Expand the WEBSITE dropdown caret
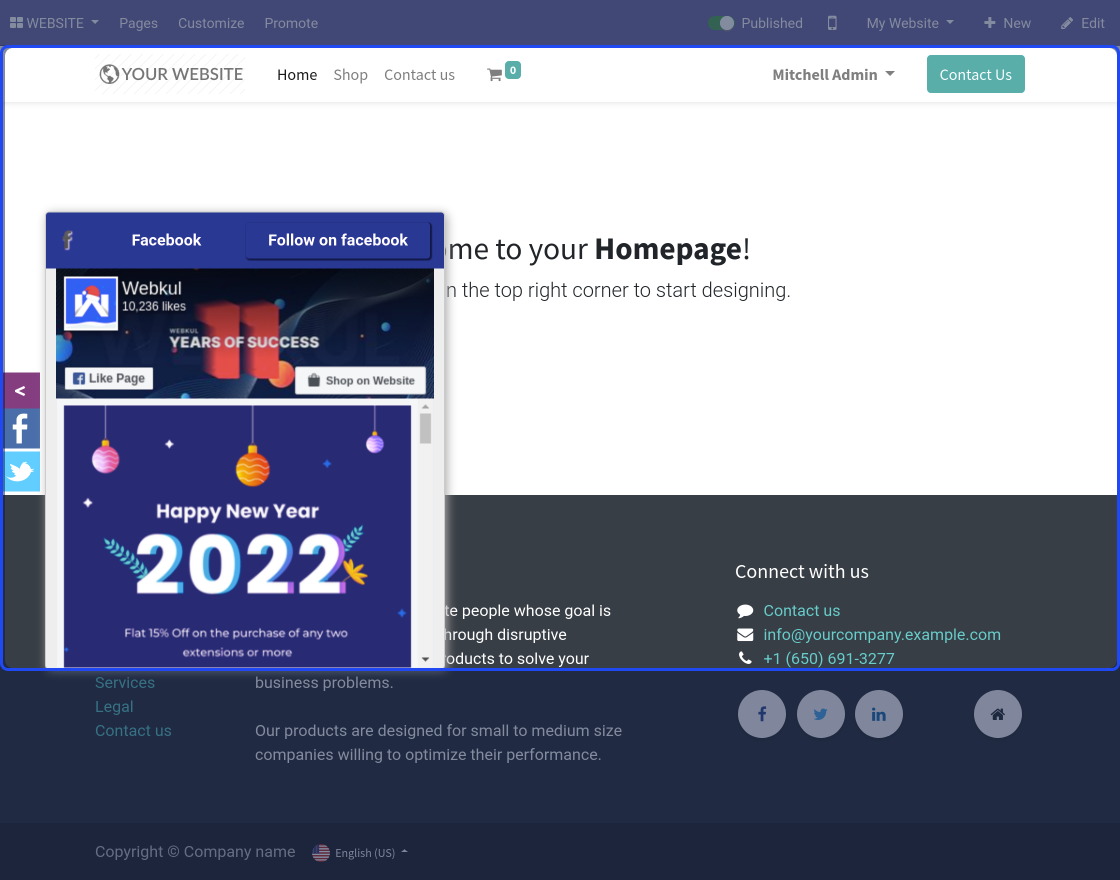Viewport: 1120px width, 880px height. [x=95, y=22]
